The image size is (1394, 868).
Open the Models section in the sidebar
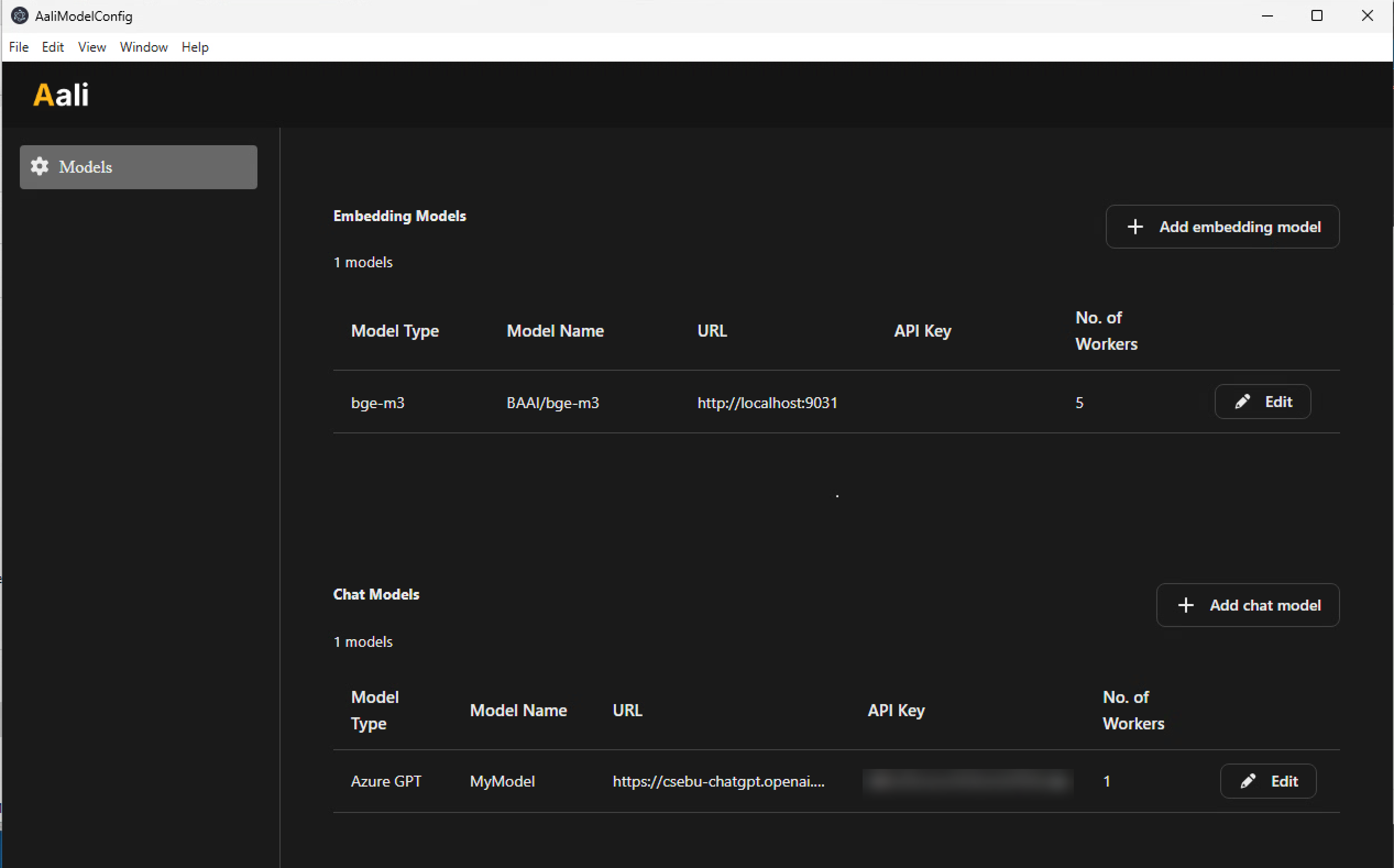(x=138, y=167)
